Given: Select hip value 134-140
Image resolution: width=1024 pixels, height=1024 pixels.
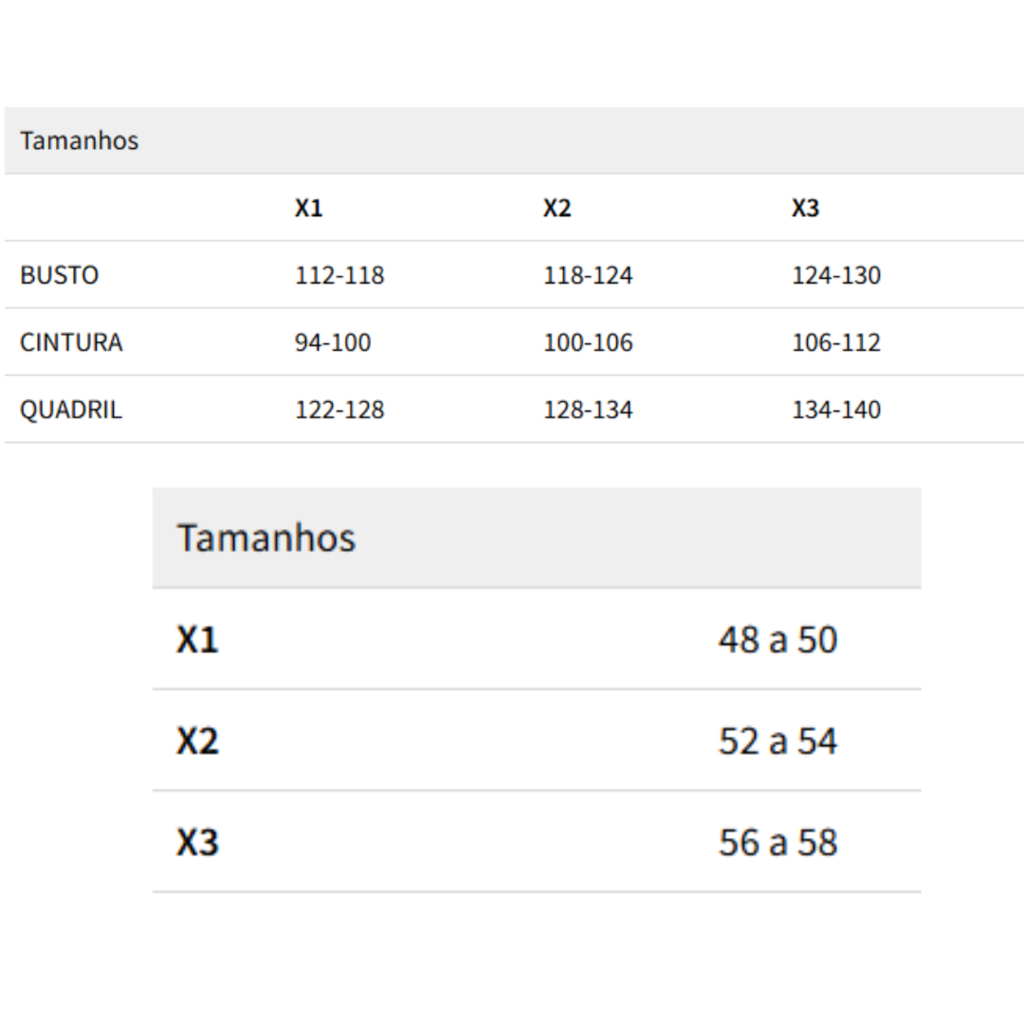Looking at the screenshot, I should pos(837,409).
